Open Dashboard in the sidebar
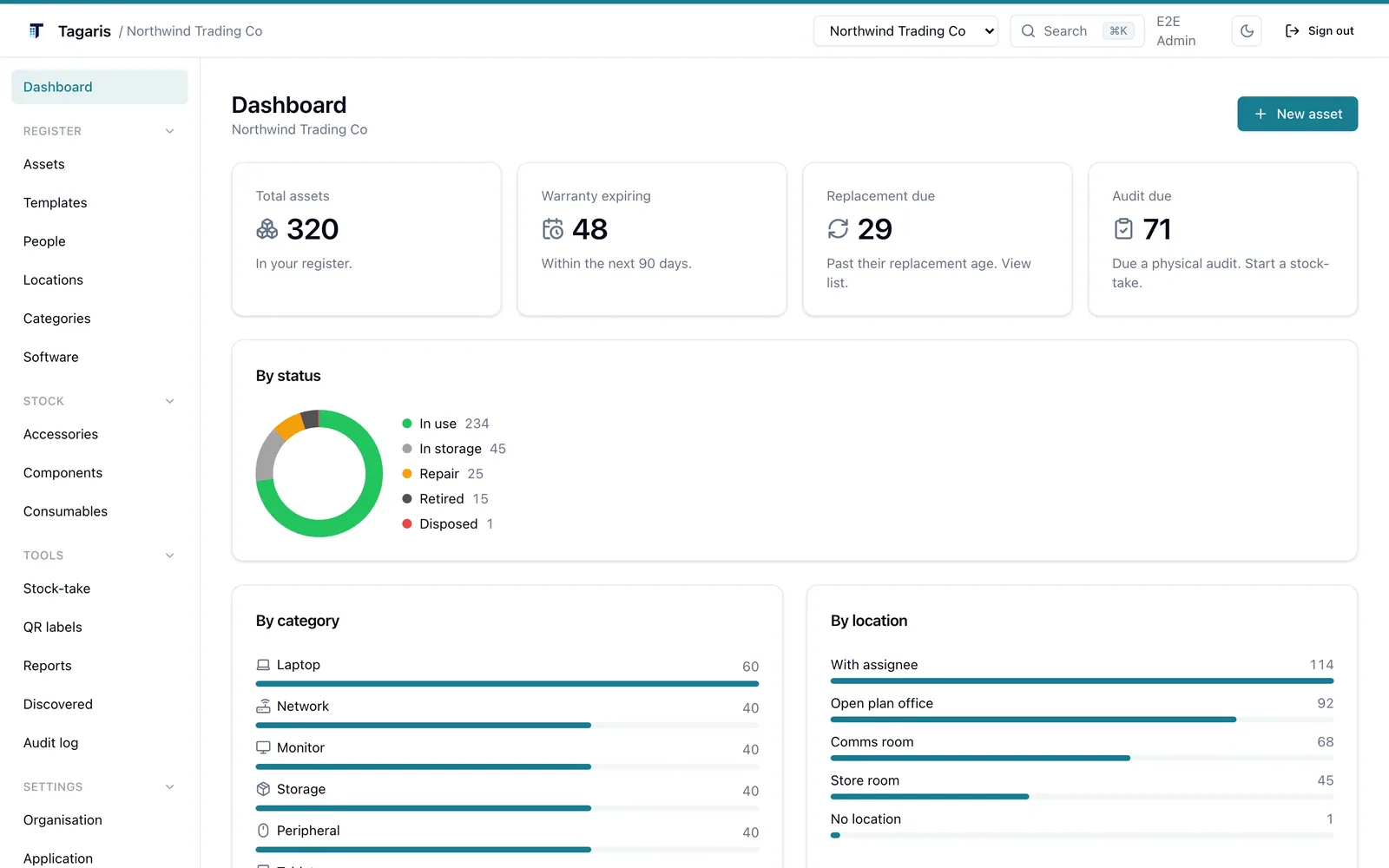This screenshot has height=868, width=1389. click(x=100, y=87)
